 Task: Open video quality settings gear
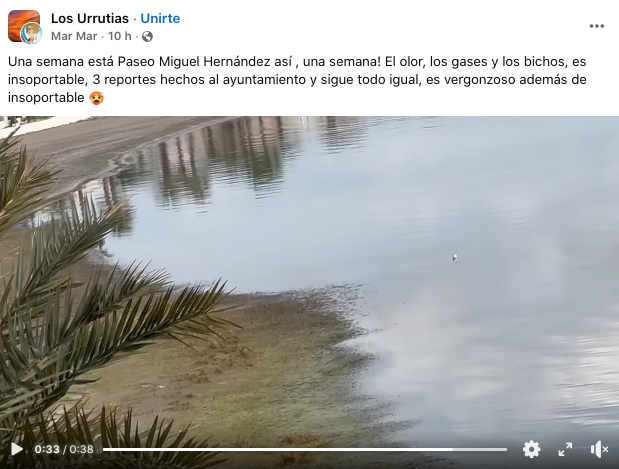(531, 449)
